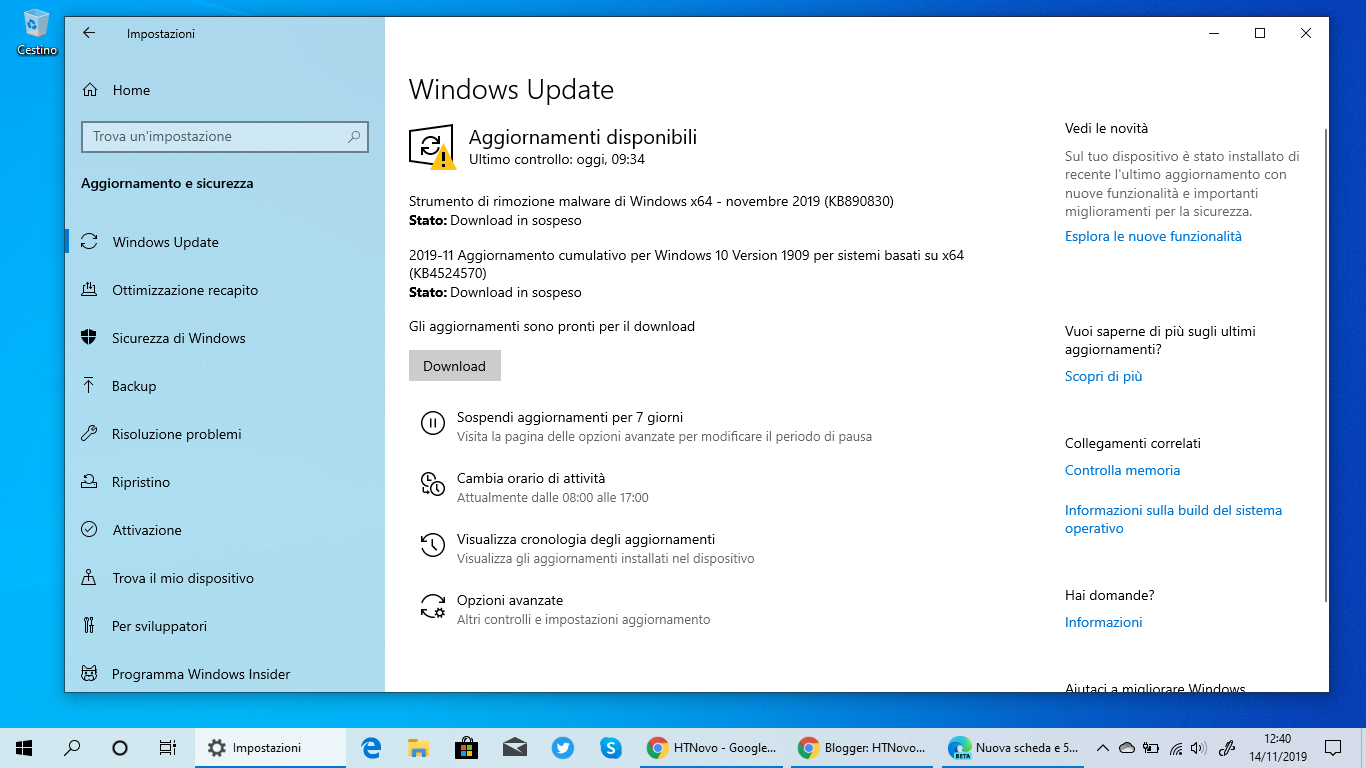This screenshot has height=768, width=1366.
Task: Click Opzioni avanzate gear-arrows icon
Action: 432,607
